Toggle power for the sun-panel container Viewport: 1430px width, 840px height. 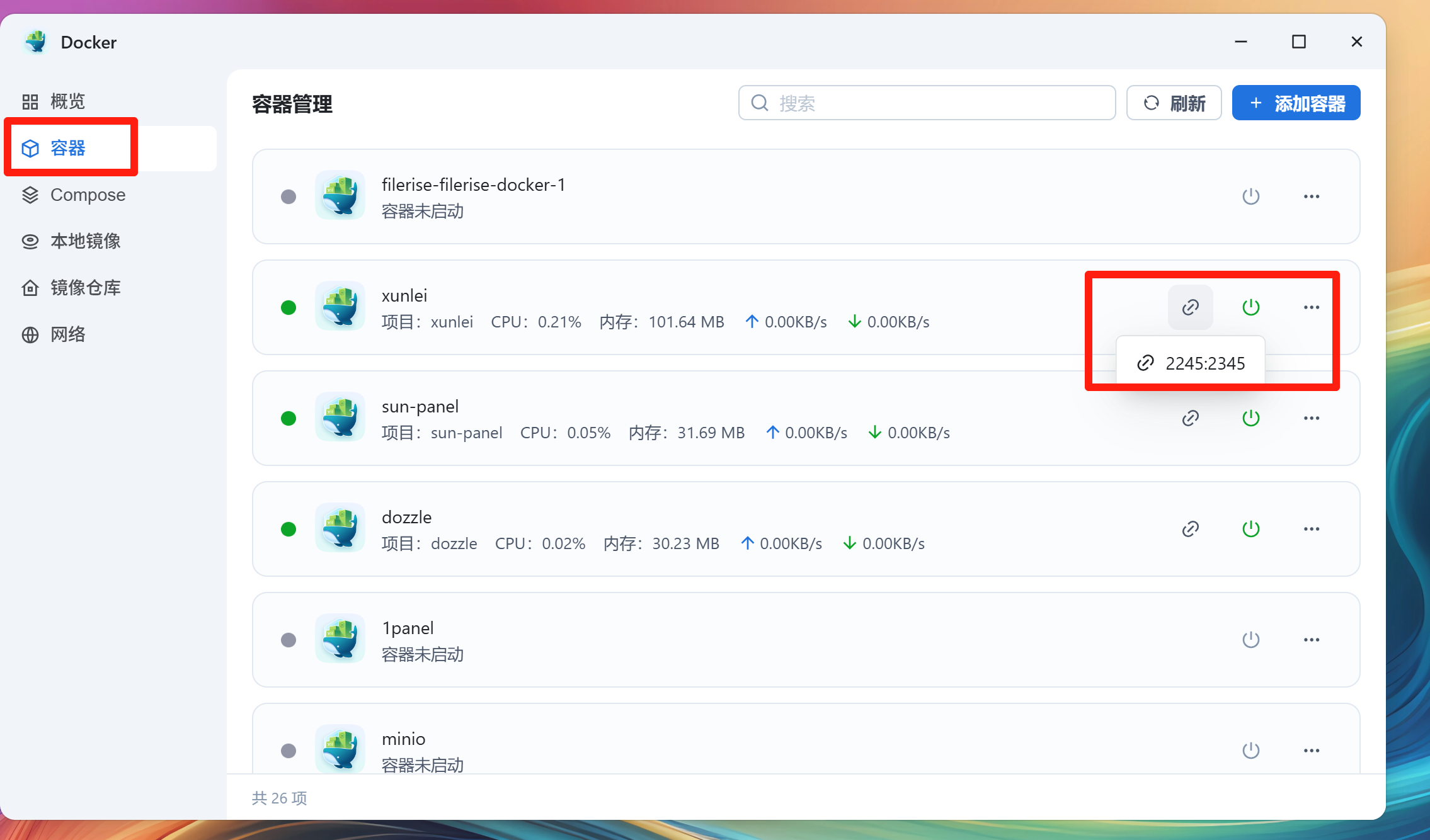coord(1250,418)
